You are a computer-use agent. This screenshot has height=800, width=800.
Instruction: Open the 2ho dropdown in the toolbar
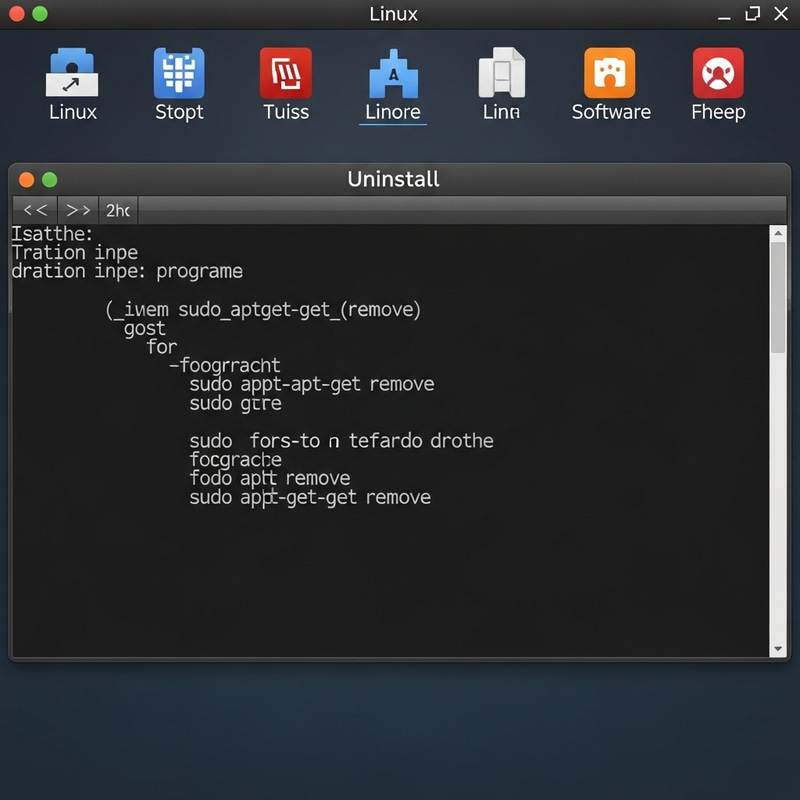point(116,210)
